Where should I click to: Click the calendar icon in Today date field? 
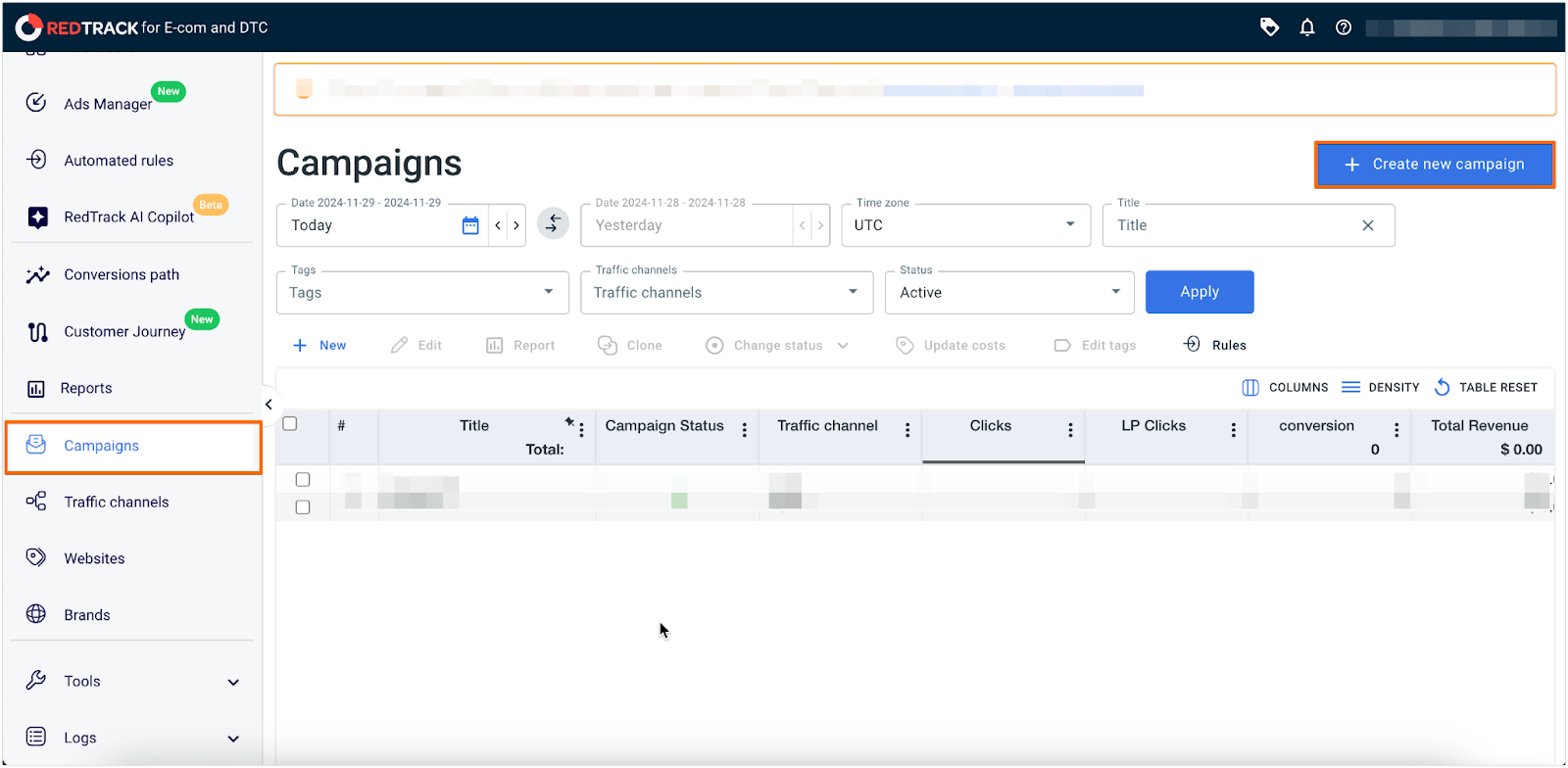[x=470, y=225]
